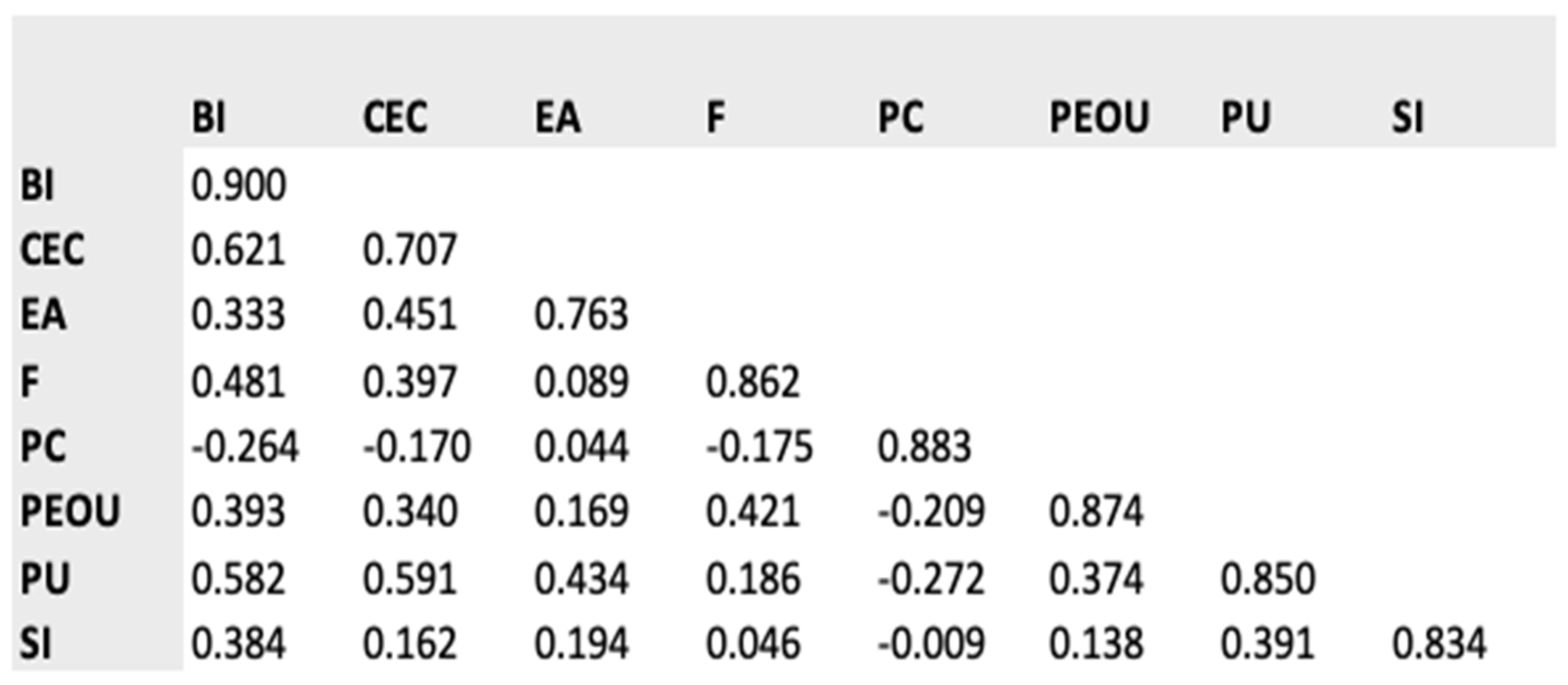Click the cell with value 0.621

238,249
